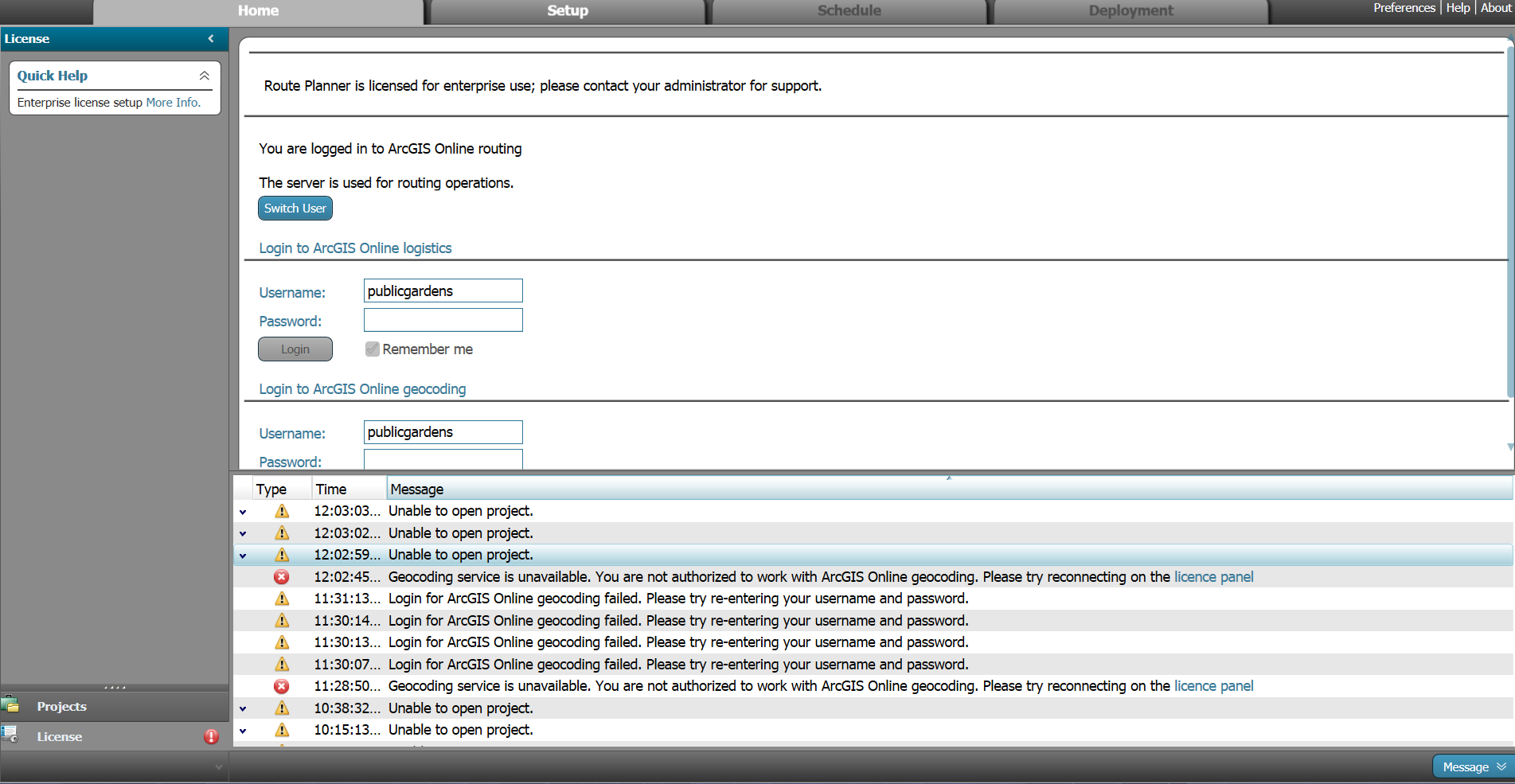Click warning icon of the 11:30:13 message
This screenshot has height=784, width=1515.
tap(282, 642)
